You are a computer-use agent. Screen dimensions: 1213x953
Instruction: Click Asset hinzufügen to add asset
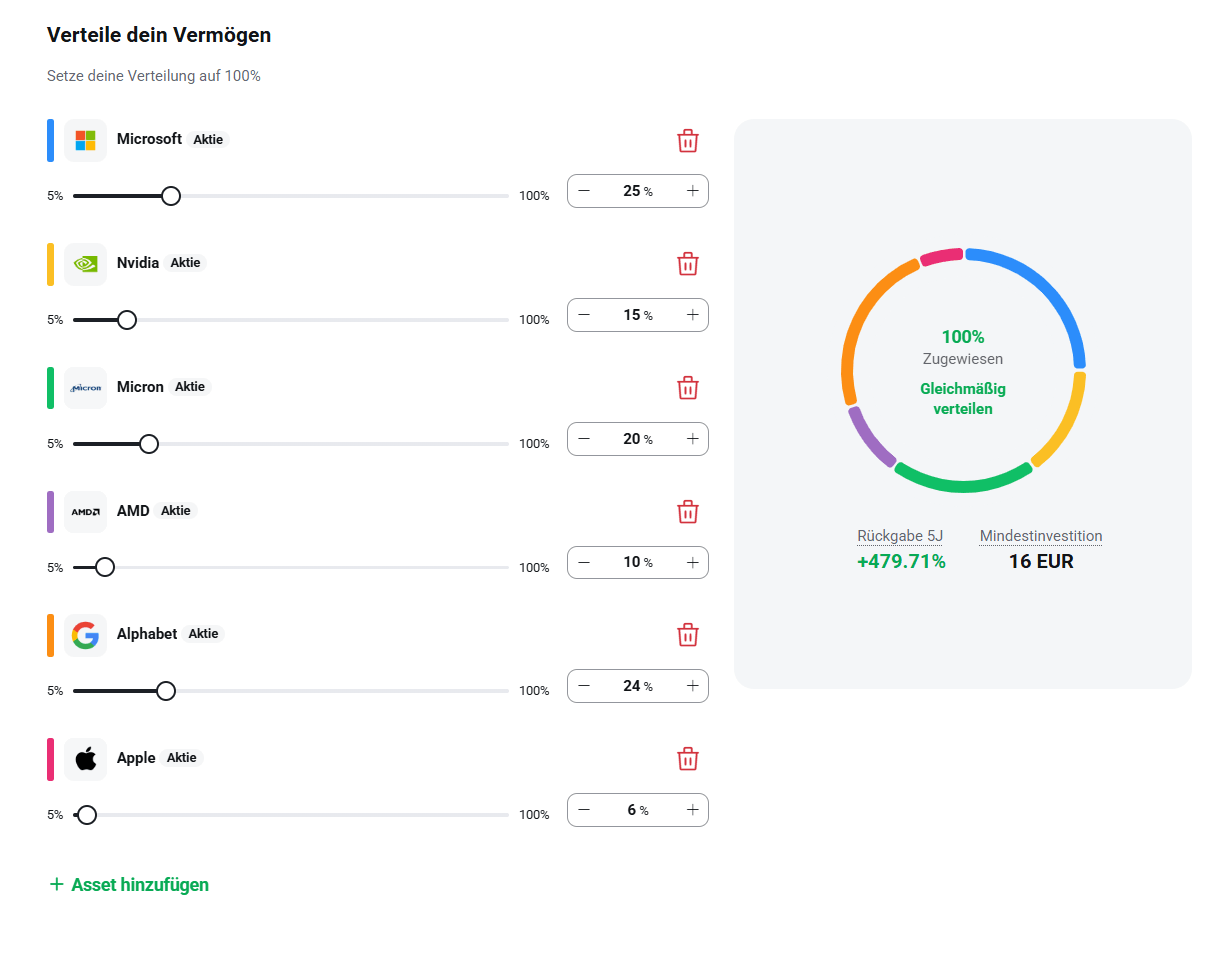click(129, 884)
